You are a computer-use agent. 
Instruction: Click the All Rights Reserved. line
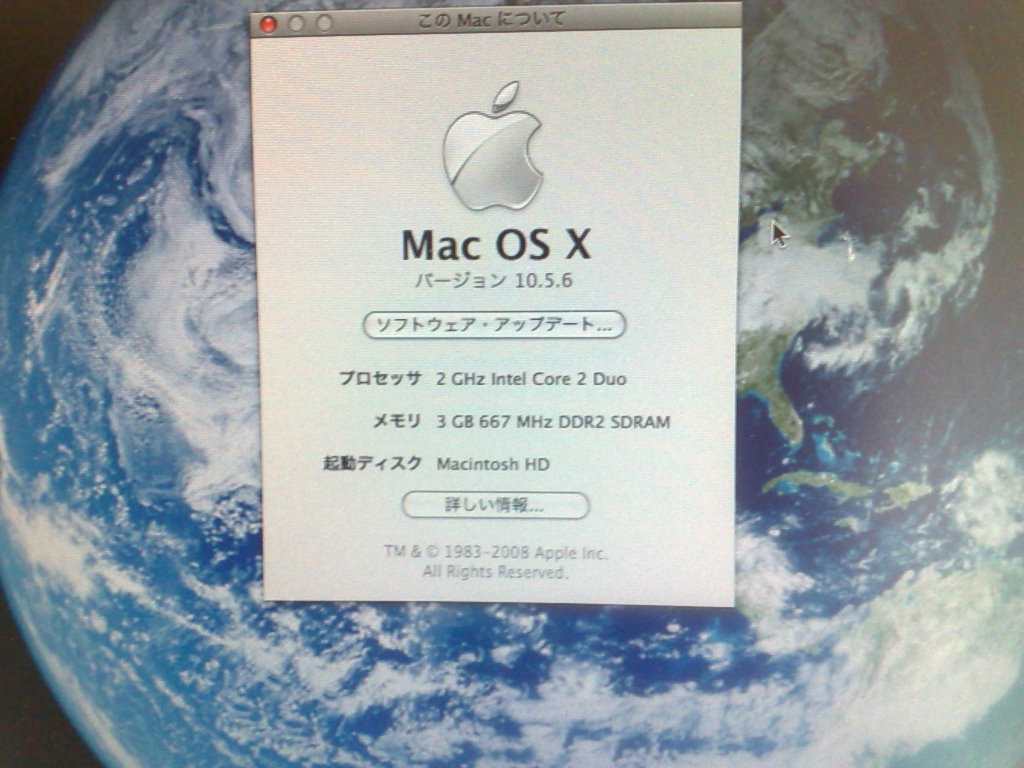tap(495, 572)
